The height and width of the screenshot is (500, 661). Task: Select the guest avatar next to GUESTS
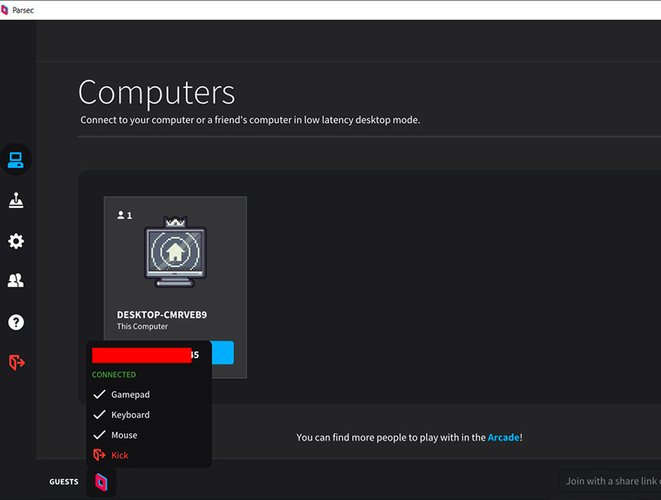[101, 482]
